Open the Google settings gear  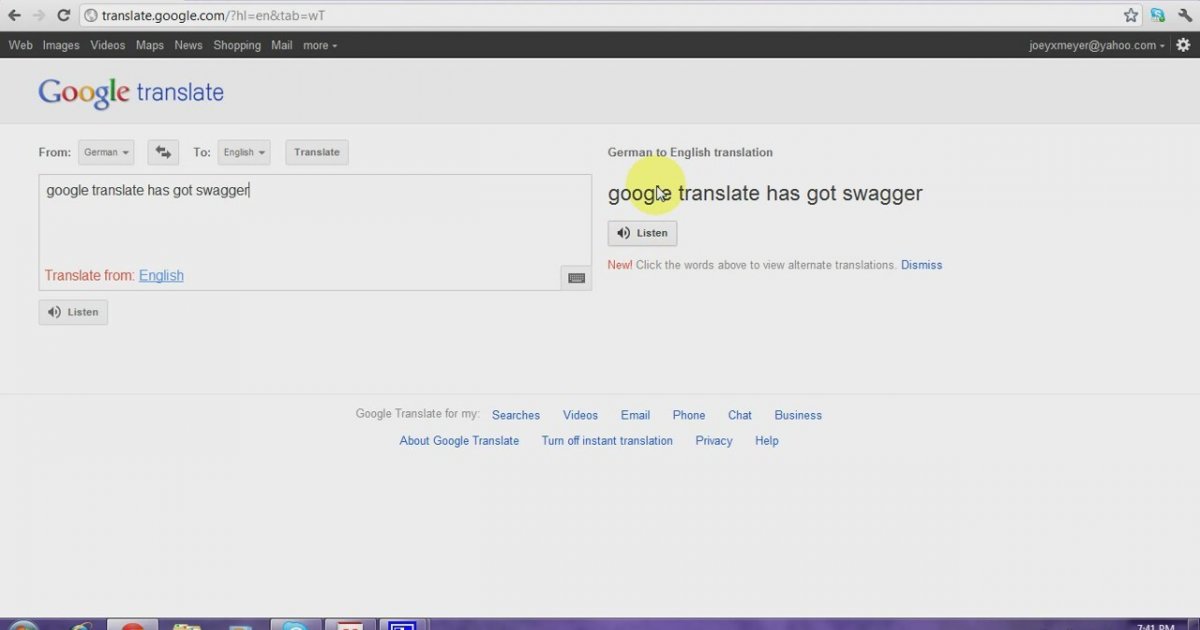tap(1184, 45)
